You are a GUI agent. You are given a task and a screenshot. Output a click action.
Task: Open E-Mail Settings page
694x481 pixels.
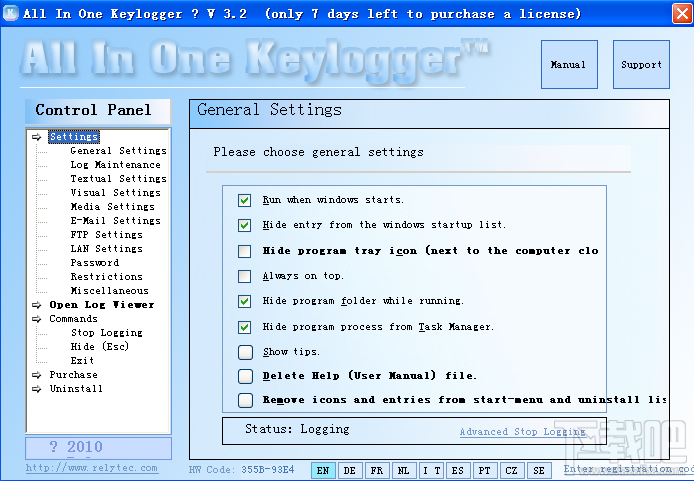pyautogui.click(x=116, y=221)
